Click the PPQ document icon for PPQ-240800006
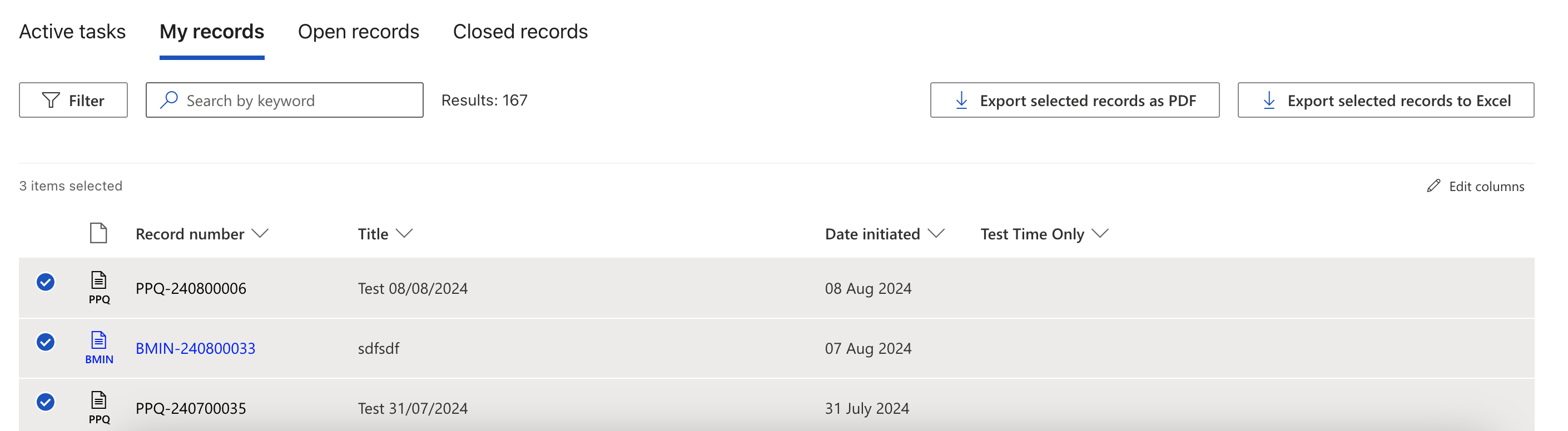This screenshot has width=1568, height=431. click(x=98, y=280)
